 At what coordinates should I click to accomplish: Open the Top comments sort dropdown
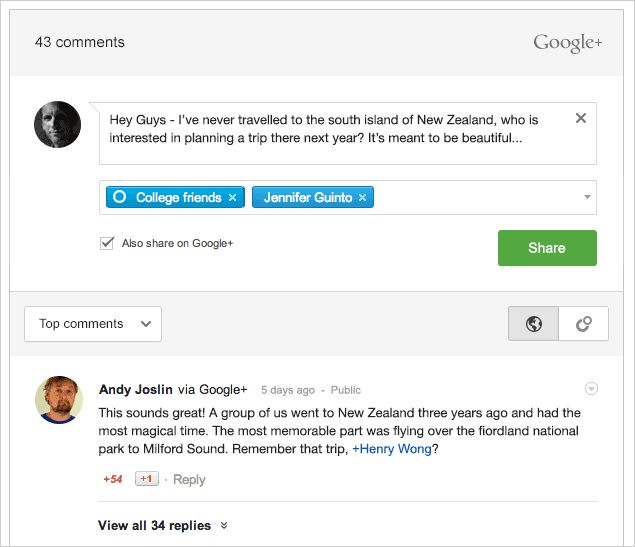(93, 324)
